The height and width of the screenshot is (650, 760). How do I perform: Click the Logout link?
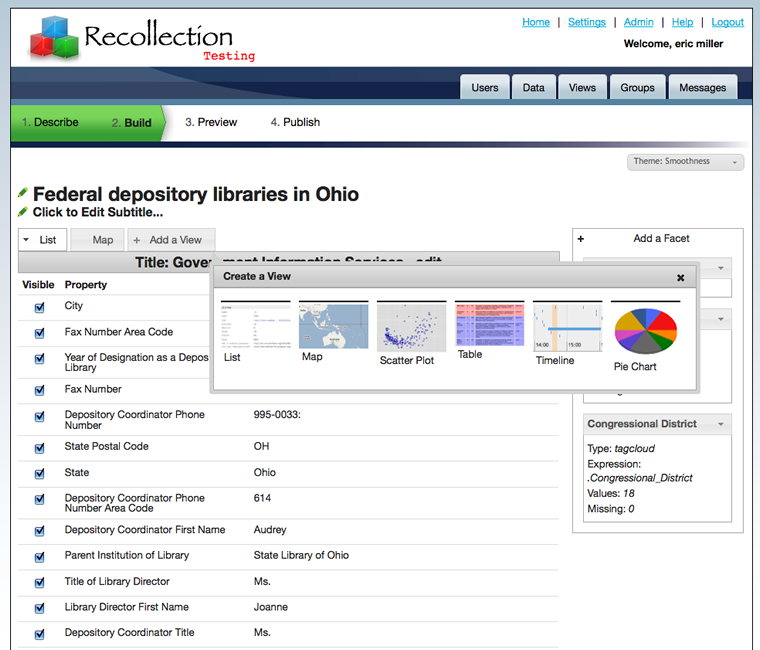coord(727,22)
